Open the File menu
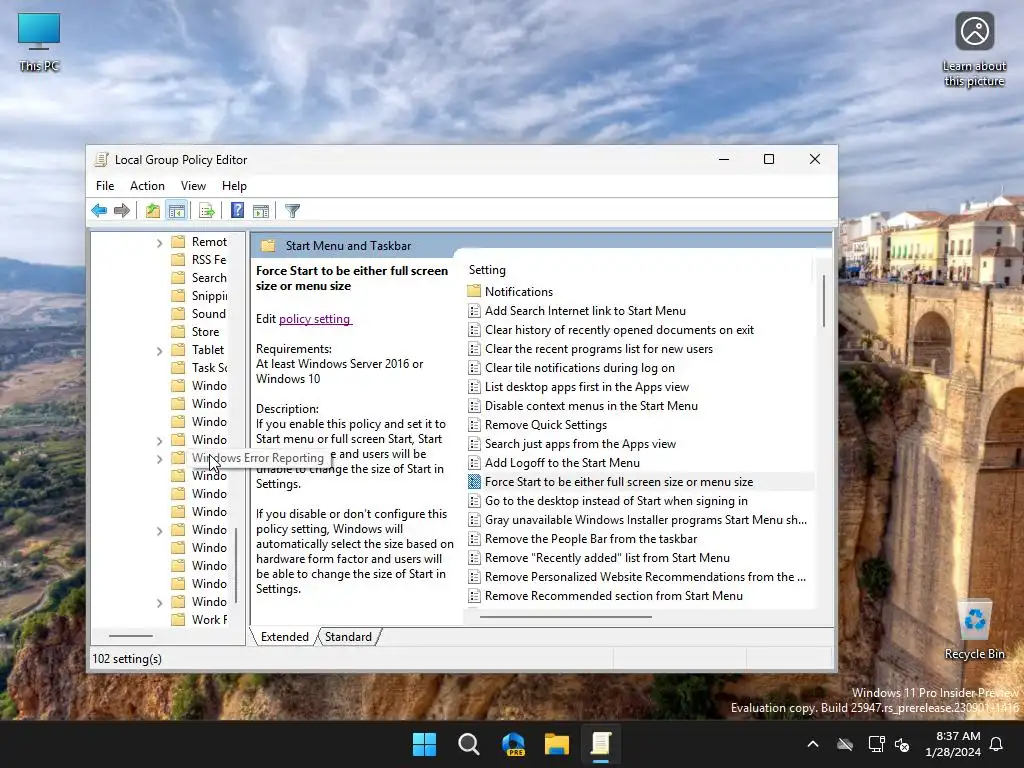This screenshot has width=1024, height=768. point(104,186)
